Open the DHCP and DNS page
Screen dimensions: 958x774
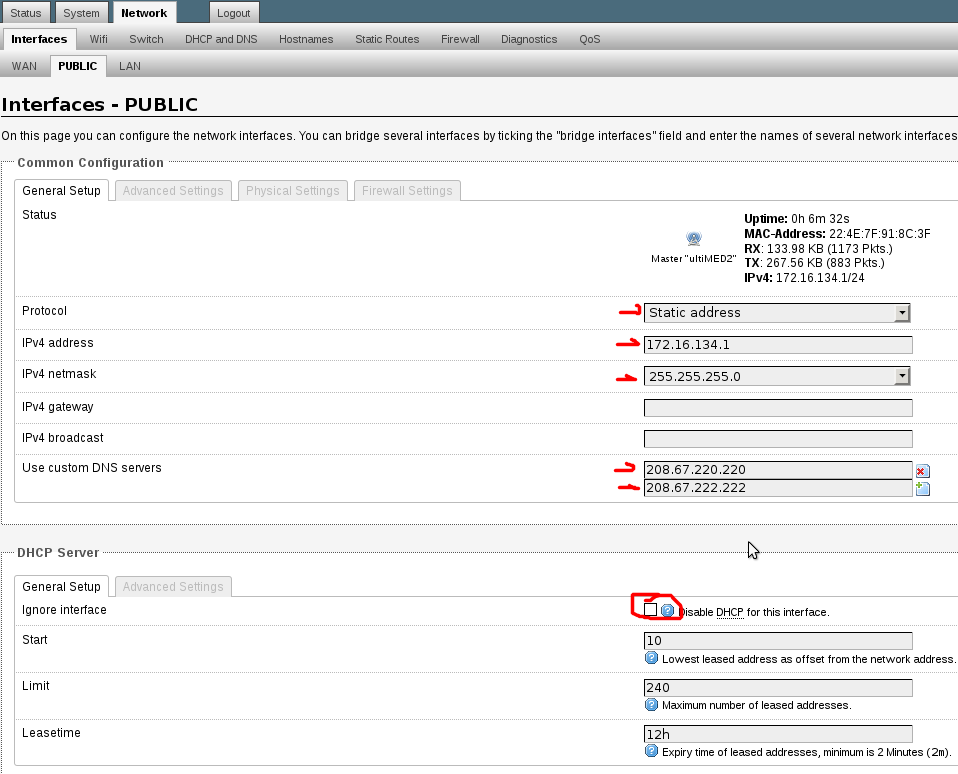click(x=221, y=39)
